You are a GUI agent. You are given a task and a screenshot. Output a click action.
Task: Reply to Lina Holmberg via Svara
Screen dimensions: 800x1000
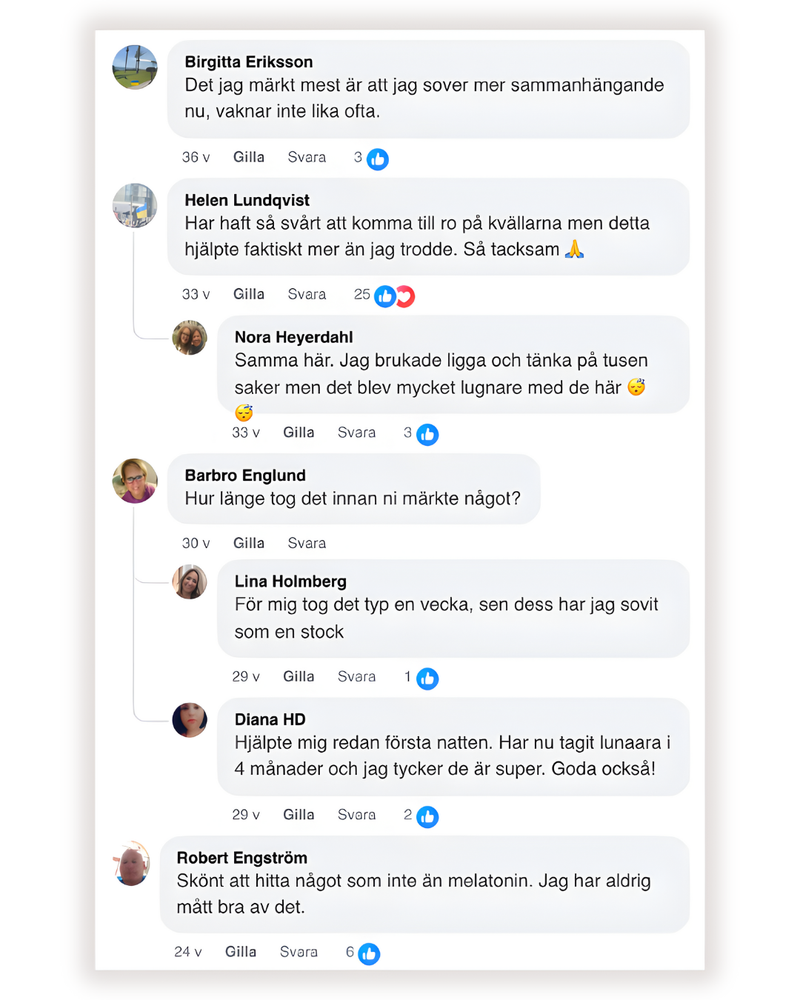[356, 677]
